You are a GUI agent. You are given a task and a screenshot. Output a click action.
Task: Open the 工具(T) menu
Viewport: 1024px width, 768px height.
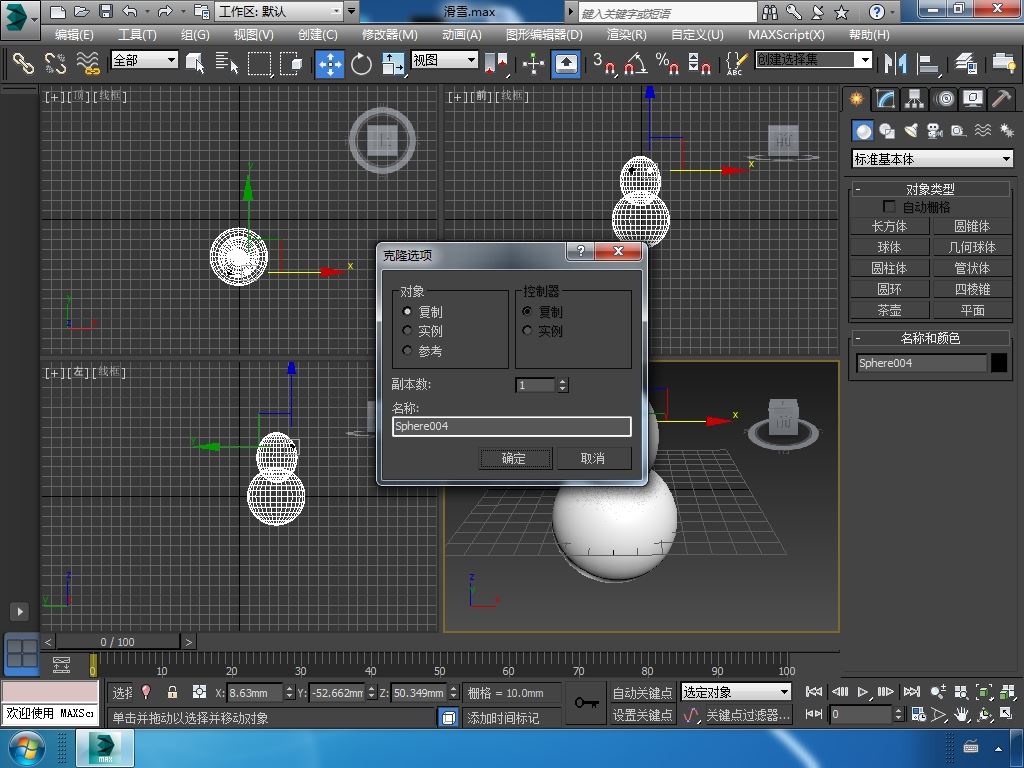click(136, 35)
